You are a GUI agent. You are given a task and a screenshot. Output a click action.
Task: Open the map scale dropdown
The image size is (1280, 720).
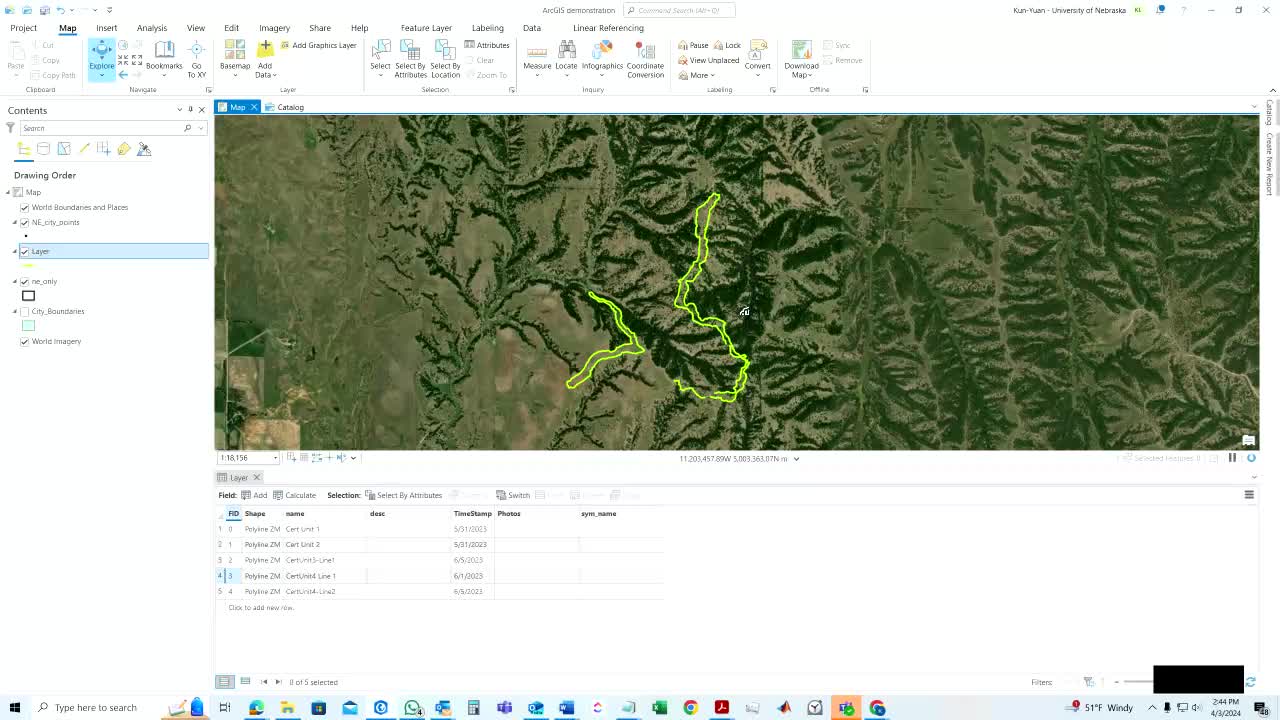276,458
